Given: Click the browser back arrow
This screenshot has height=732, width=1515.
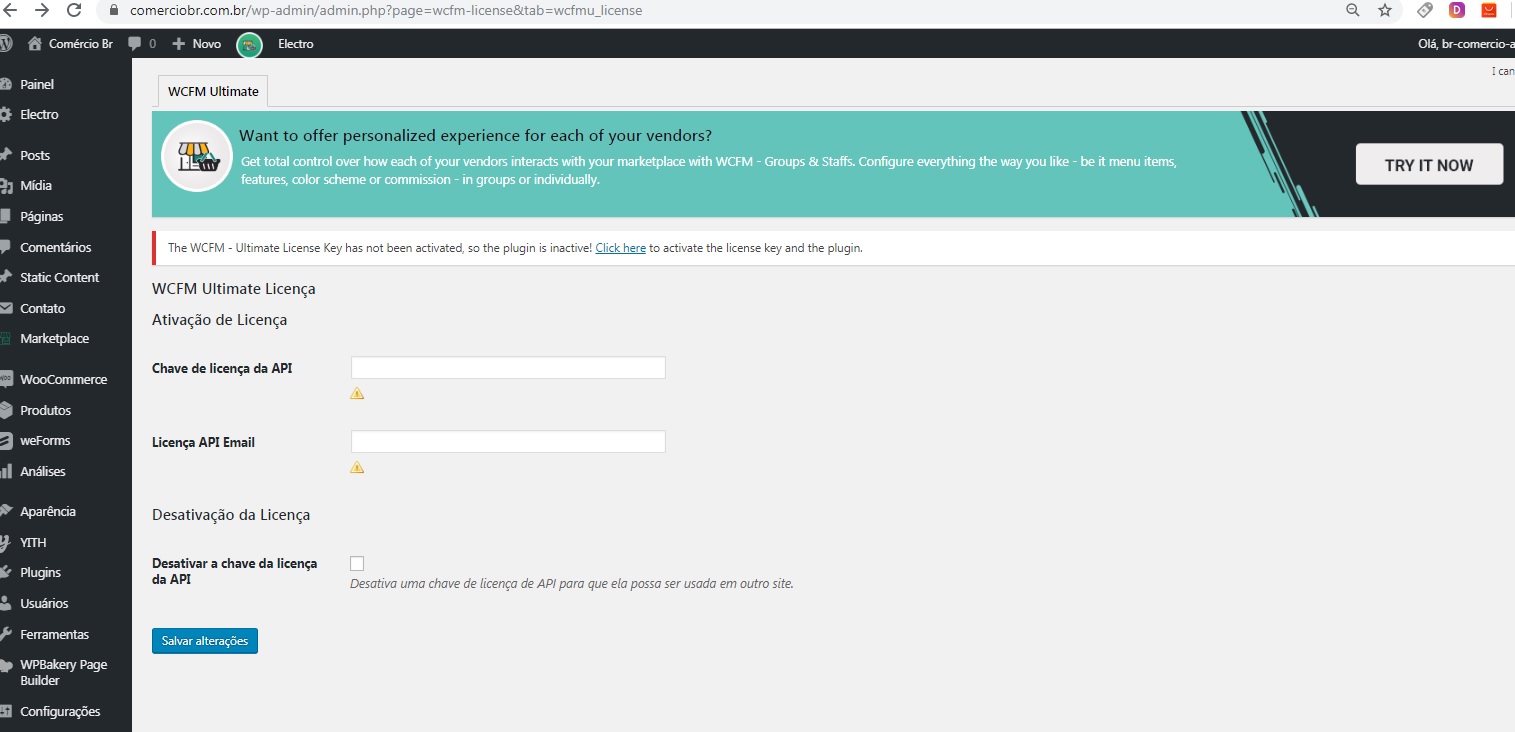Looking at the screenshot, I should (x=10, y=10).
